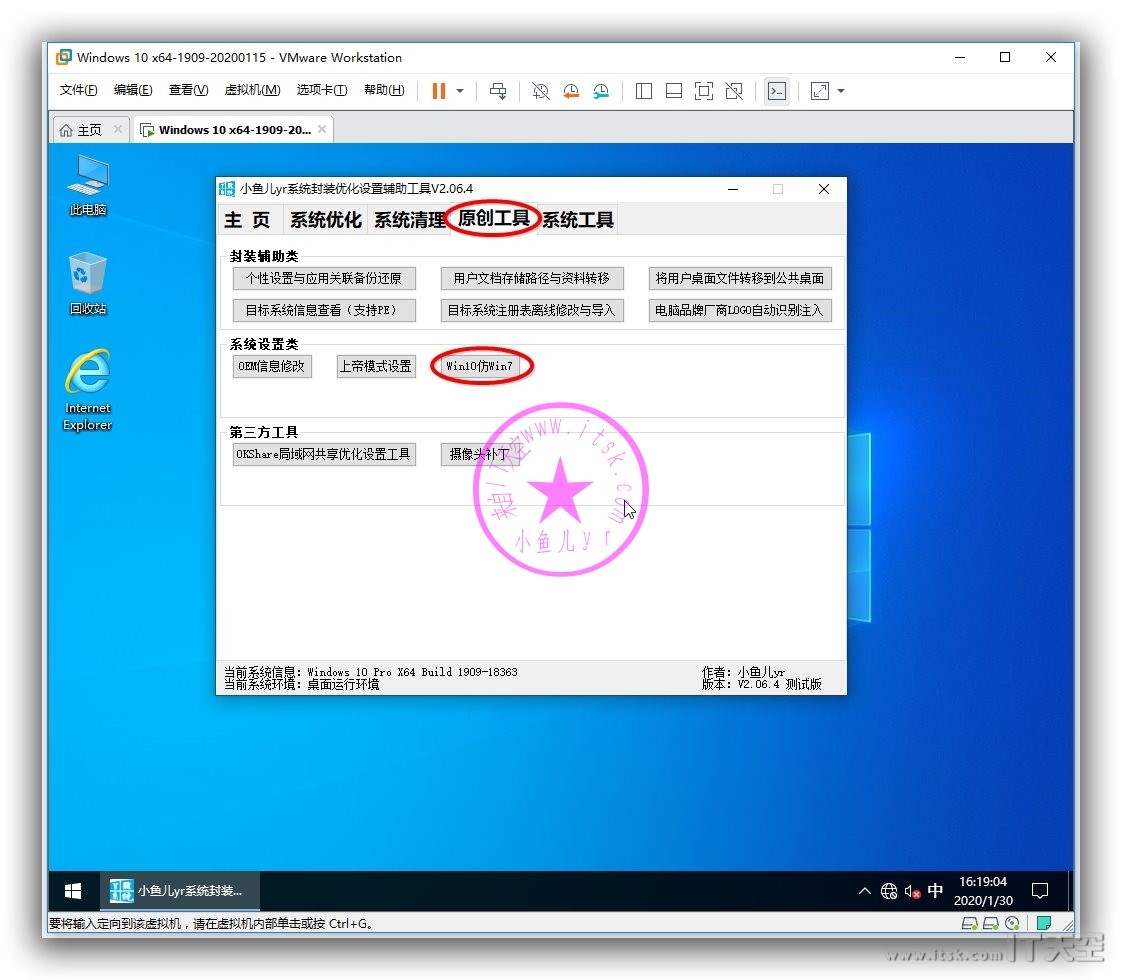Revert the virtual machine to its last snapshot

click(x=570, y=91)
